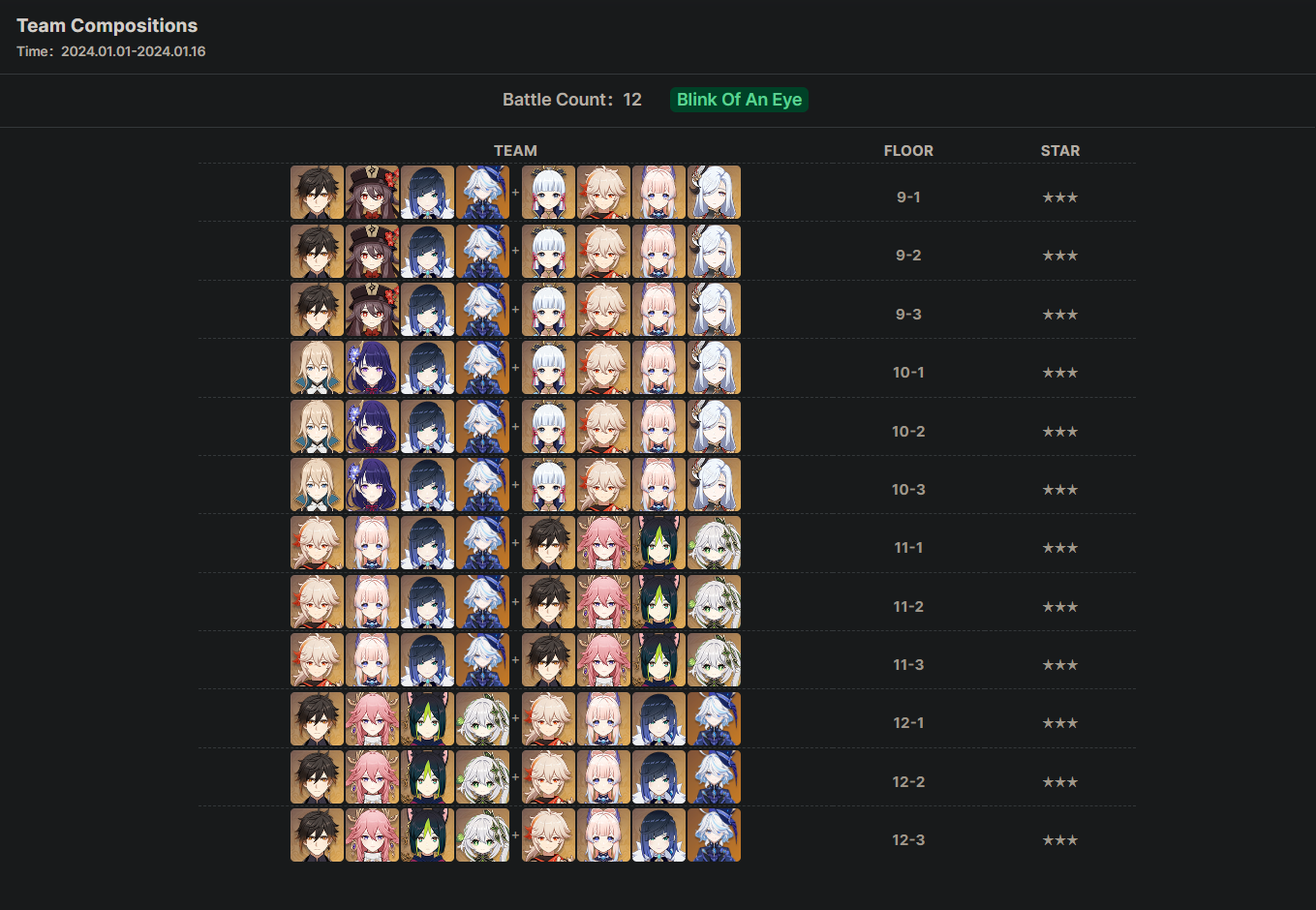The width and height of the screenshot is (1316, 910).
Task: Select Zhongli's avatar in the 11-1 row
Action: (x=548, y=543)
